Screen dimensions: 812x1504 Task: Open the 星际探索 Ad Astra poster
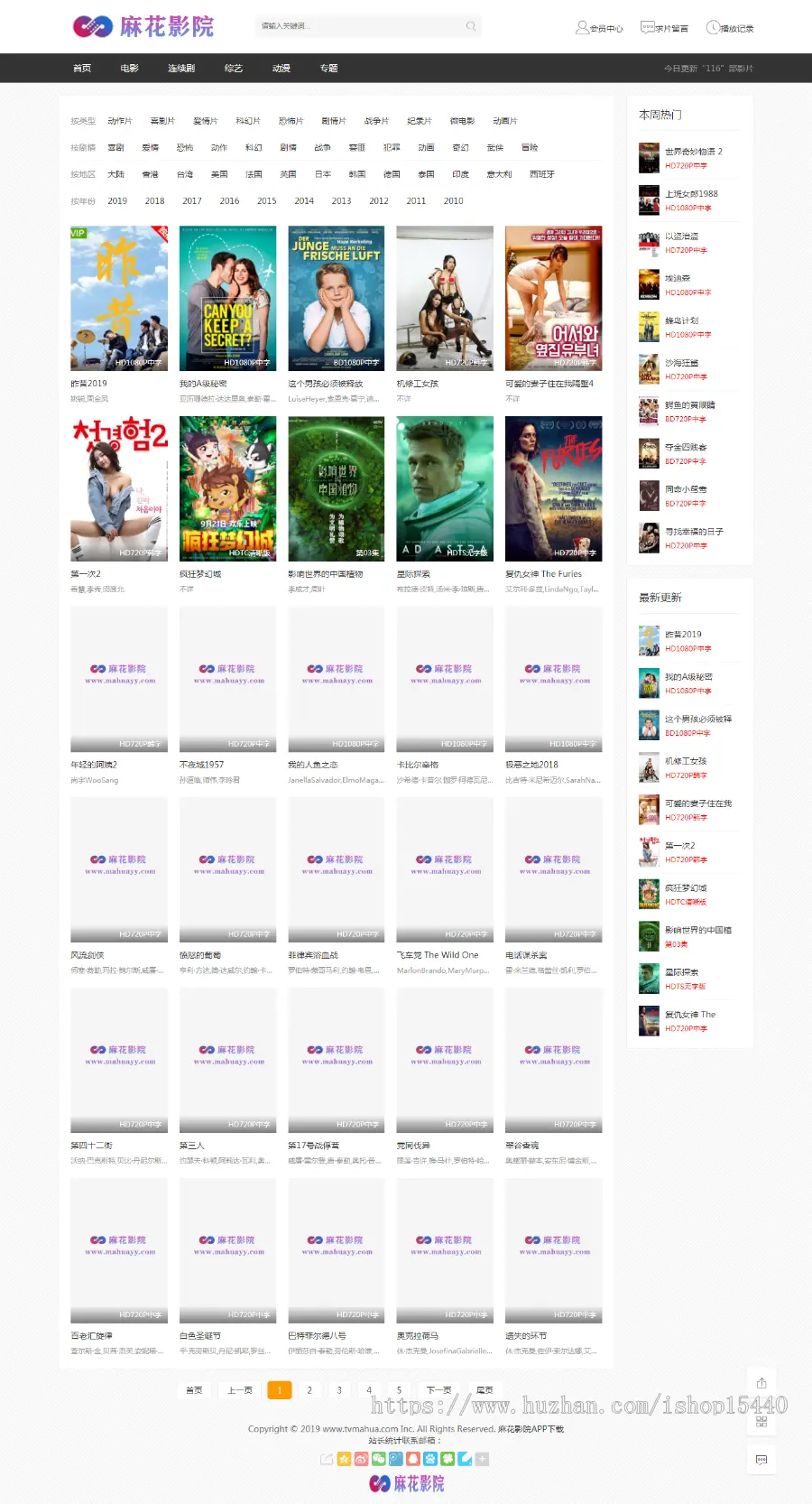[x=445, y=488]
